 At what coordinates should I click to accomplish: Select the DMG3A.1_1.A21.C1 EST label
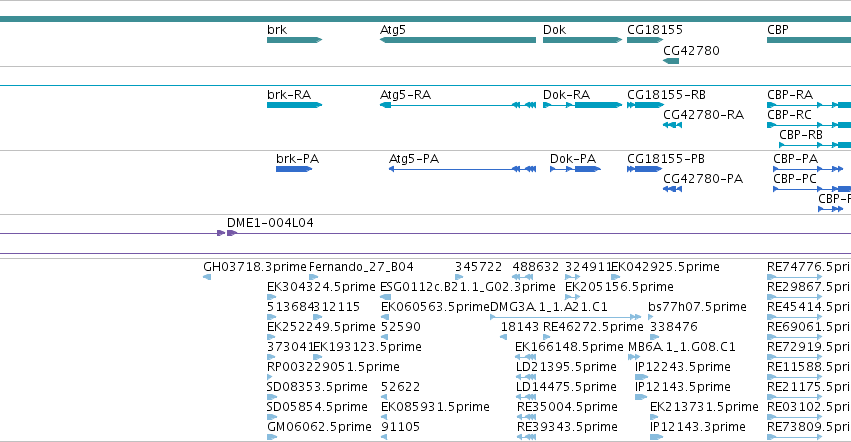pyautogui.click(x=549, y=307)
